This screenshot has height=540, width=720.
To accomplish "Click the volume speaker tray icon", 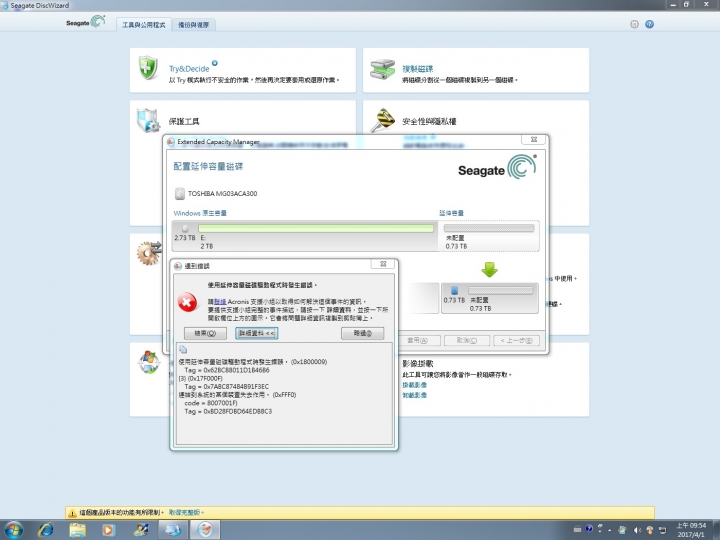I will pos(637,530).
